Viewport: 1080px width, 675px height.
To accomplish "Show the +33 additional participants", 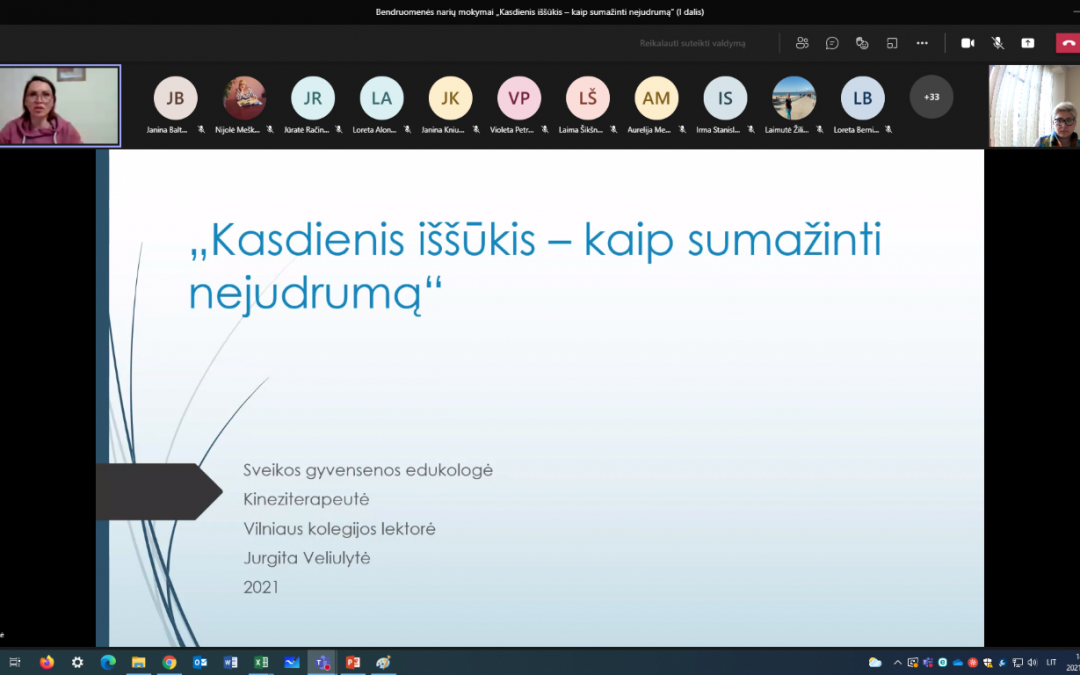I will tap(931, 97).
